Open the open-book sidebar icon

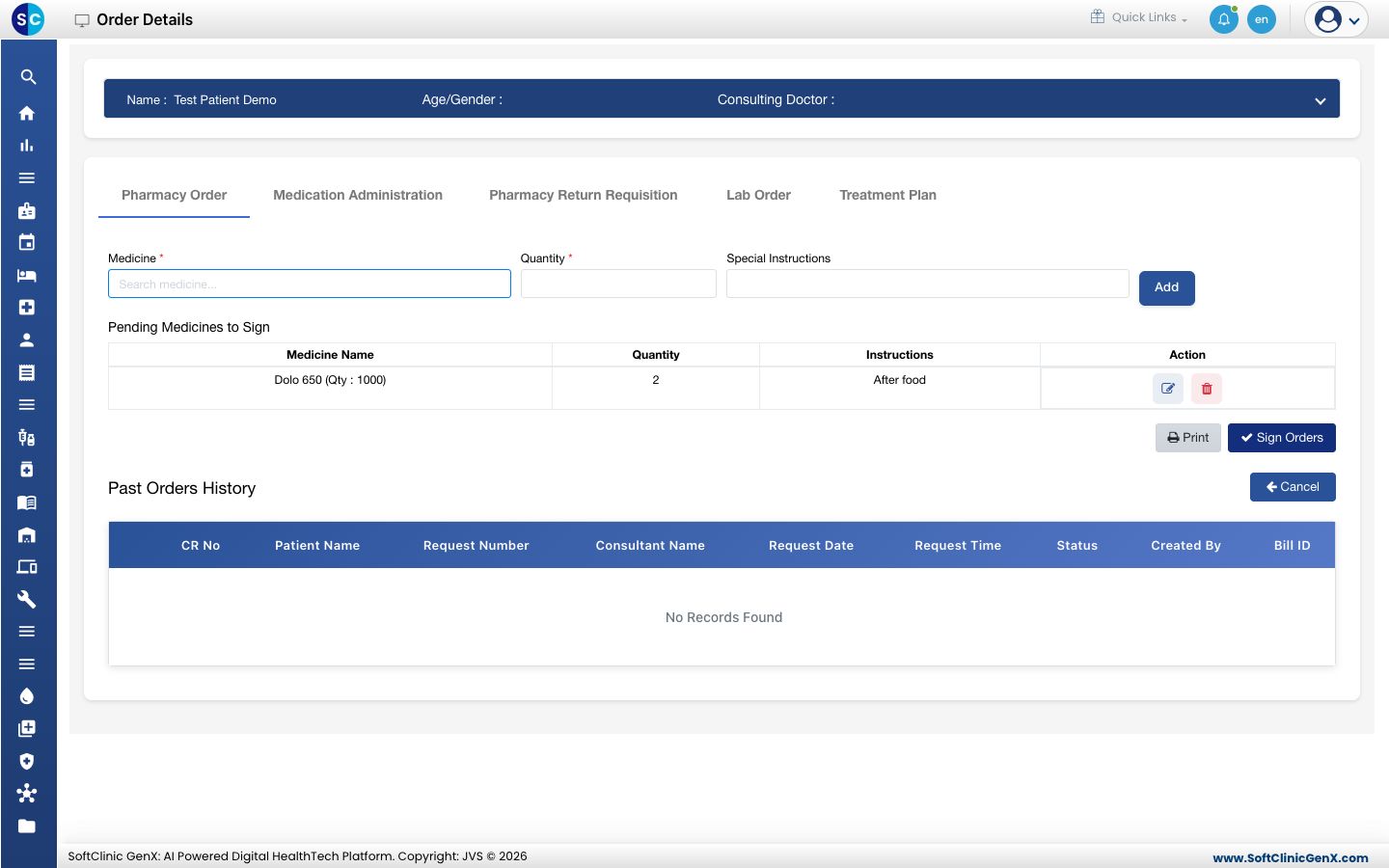tap(27, 502)
